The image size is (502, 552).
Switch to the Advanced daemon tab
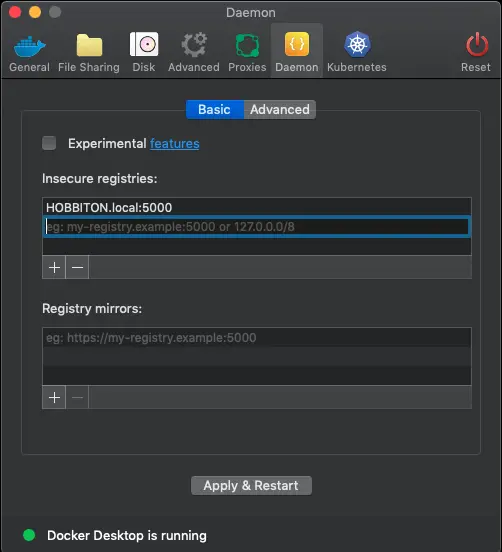(280, 109)
